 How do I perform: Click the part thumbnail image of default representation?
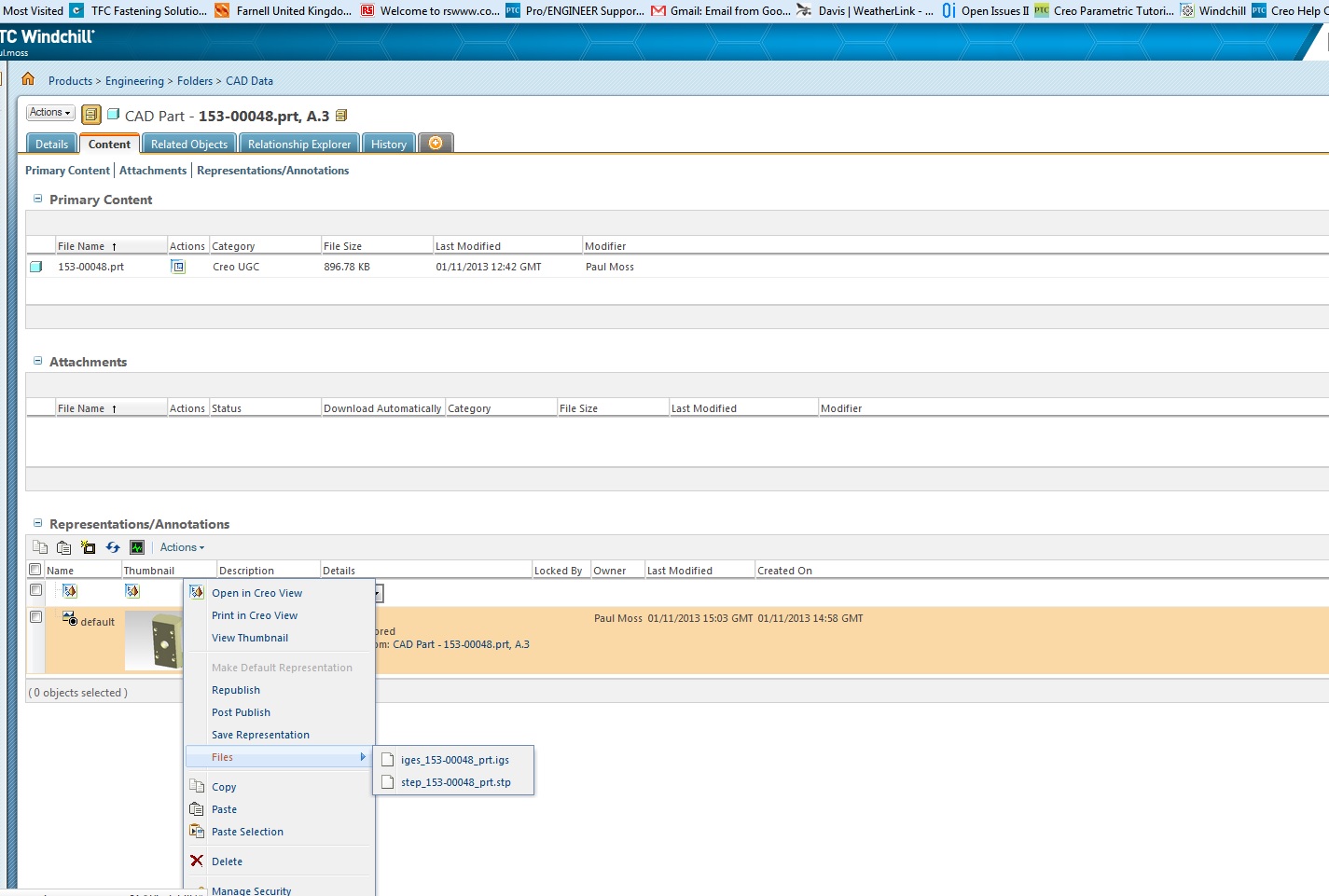(154, 641)
